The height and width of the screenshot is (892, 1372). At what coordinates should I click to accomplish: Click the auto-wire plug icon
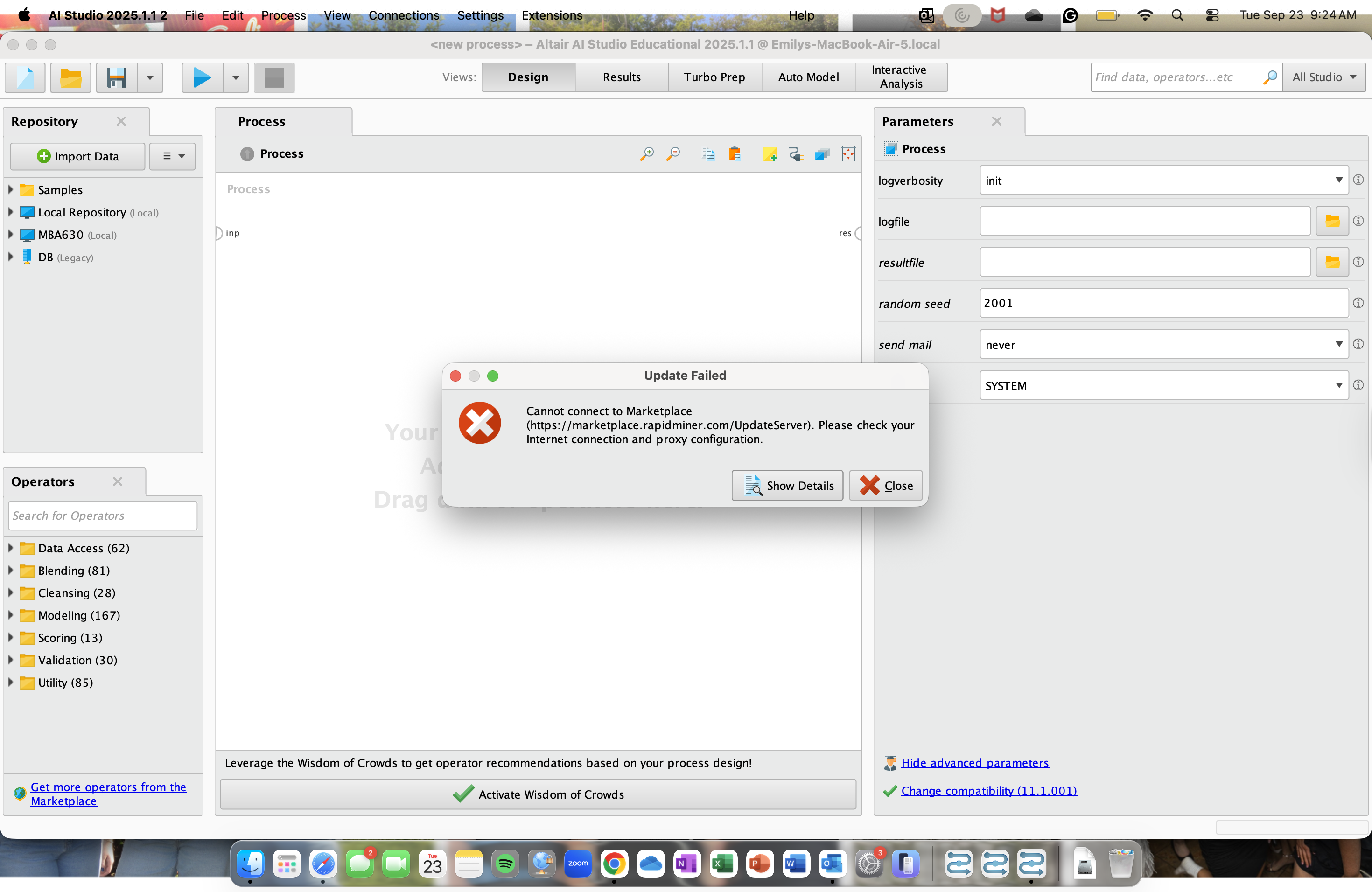click(796, 154)
